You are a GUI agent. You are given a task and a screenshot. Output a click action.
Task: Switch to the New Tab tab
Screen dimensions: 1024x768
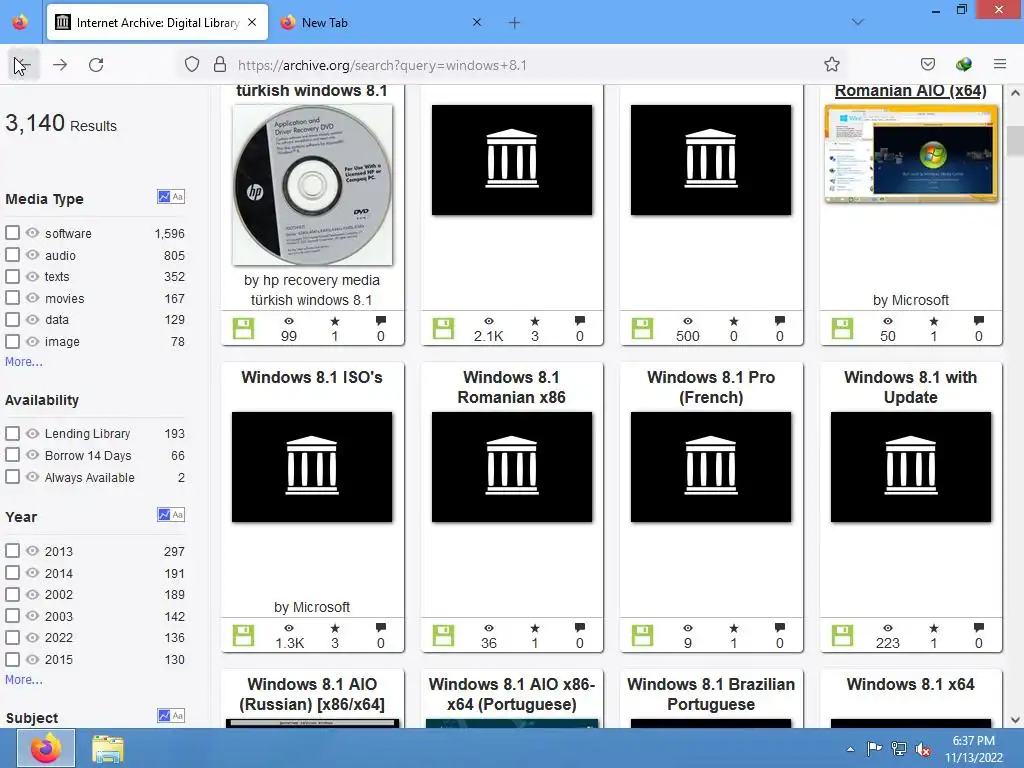[382, 23]
